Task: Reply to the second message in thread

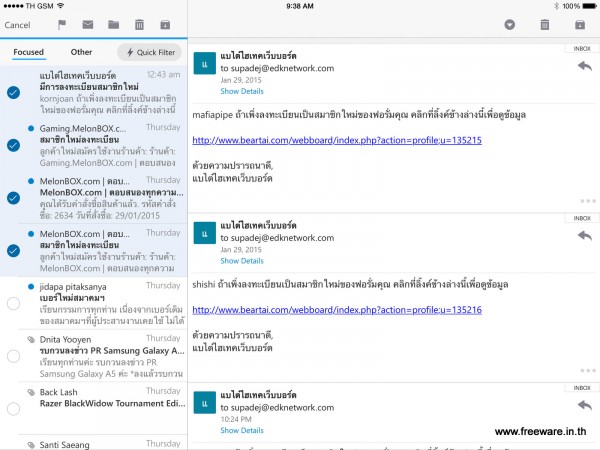Action: [x=584, y=233]
